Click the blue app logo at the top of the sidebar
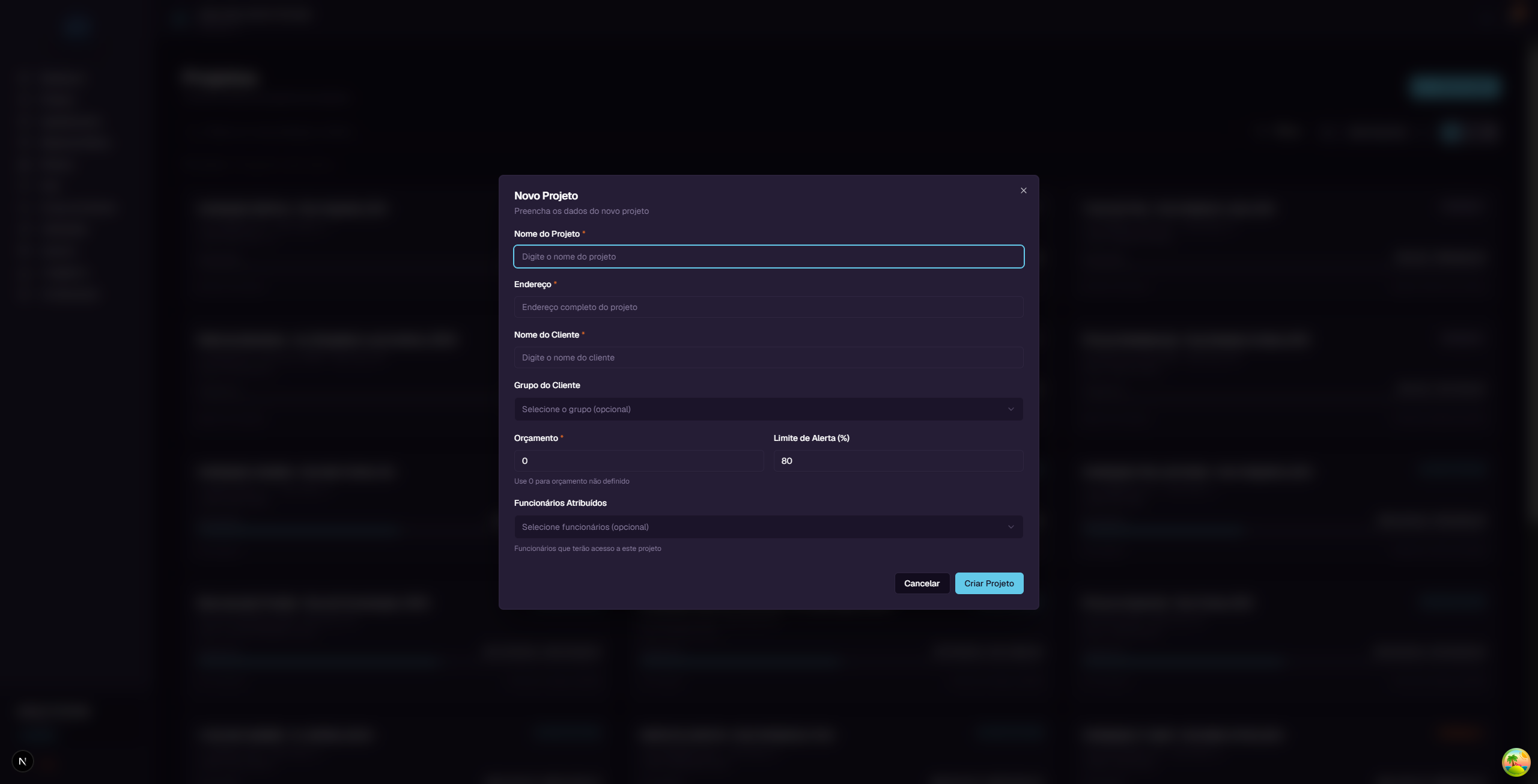 77,27
